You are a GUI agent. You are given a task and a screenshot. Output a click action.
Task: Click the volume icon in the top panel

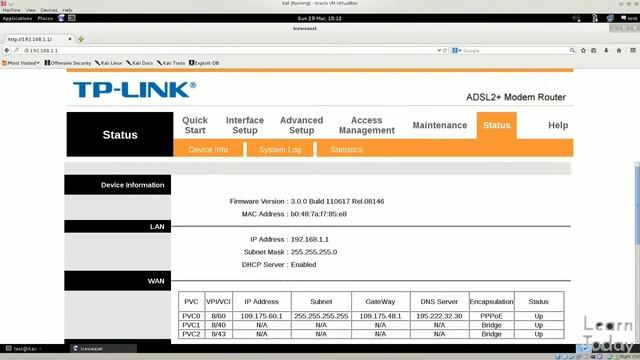[x=576, y=18]
